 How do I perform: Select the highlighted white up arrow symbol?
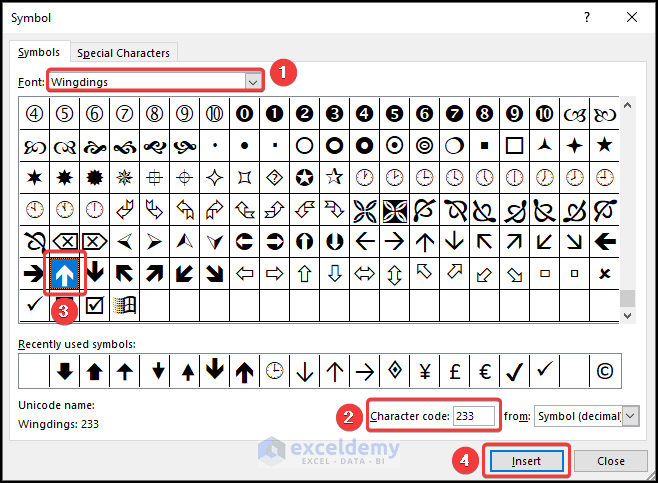[65, 274]
